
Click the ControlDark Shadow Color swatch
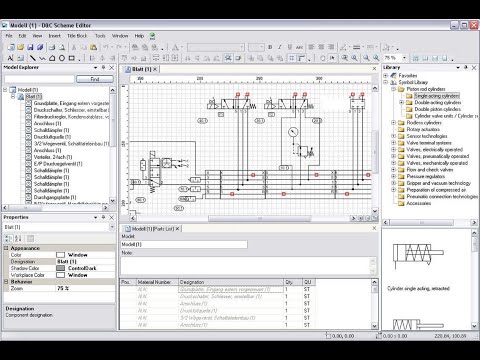[60, 268]
